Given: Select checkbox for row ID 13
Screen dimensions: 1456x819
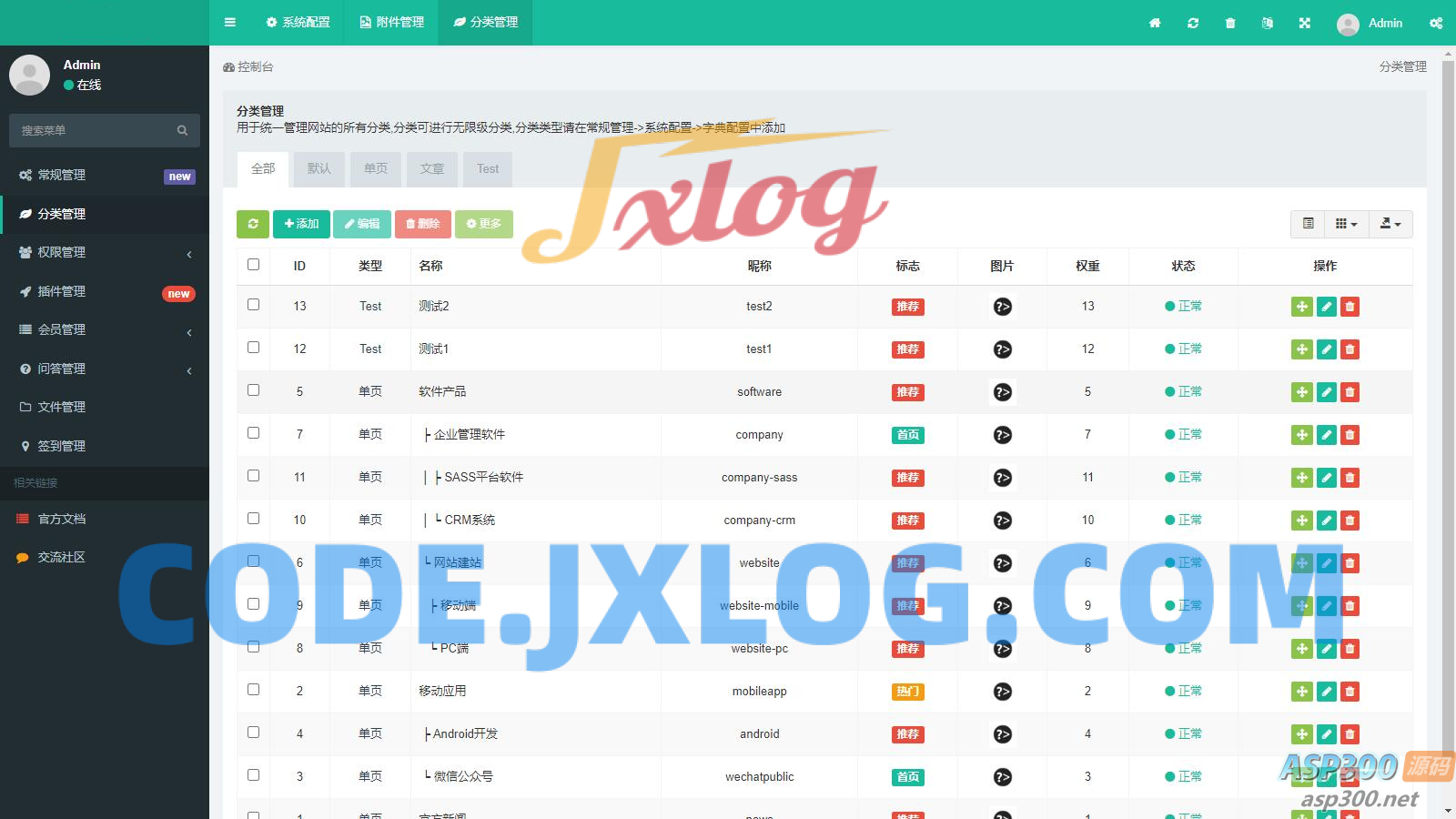Looking at the screenshot, I should tap(254, 305).
